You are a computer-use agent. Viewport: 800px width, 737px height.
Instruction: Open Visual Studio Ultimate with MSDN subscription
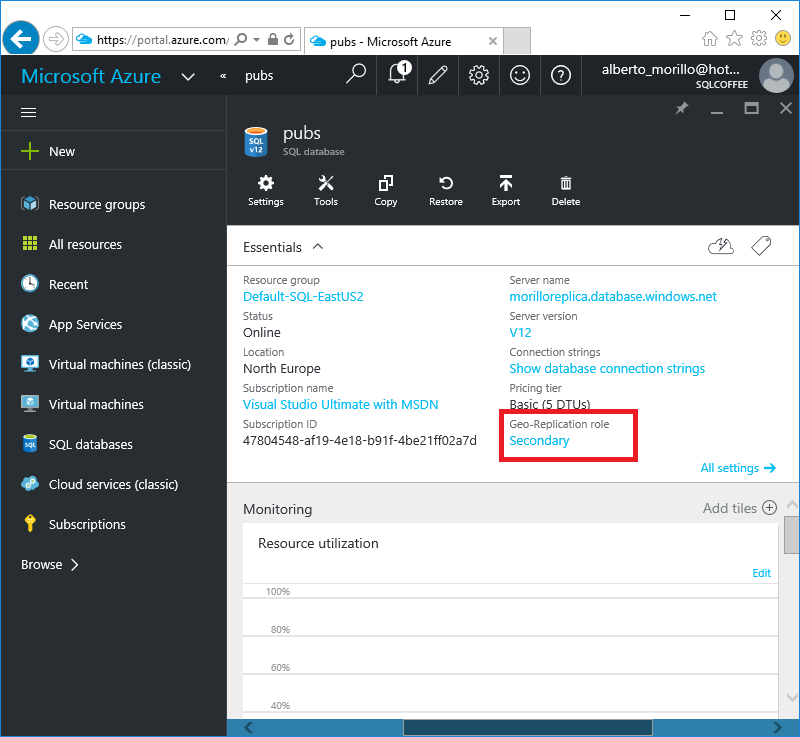pos(340,404)
